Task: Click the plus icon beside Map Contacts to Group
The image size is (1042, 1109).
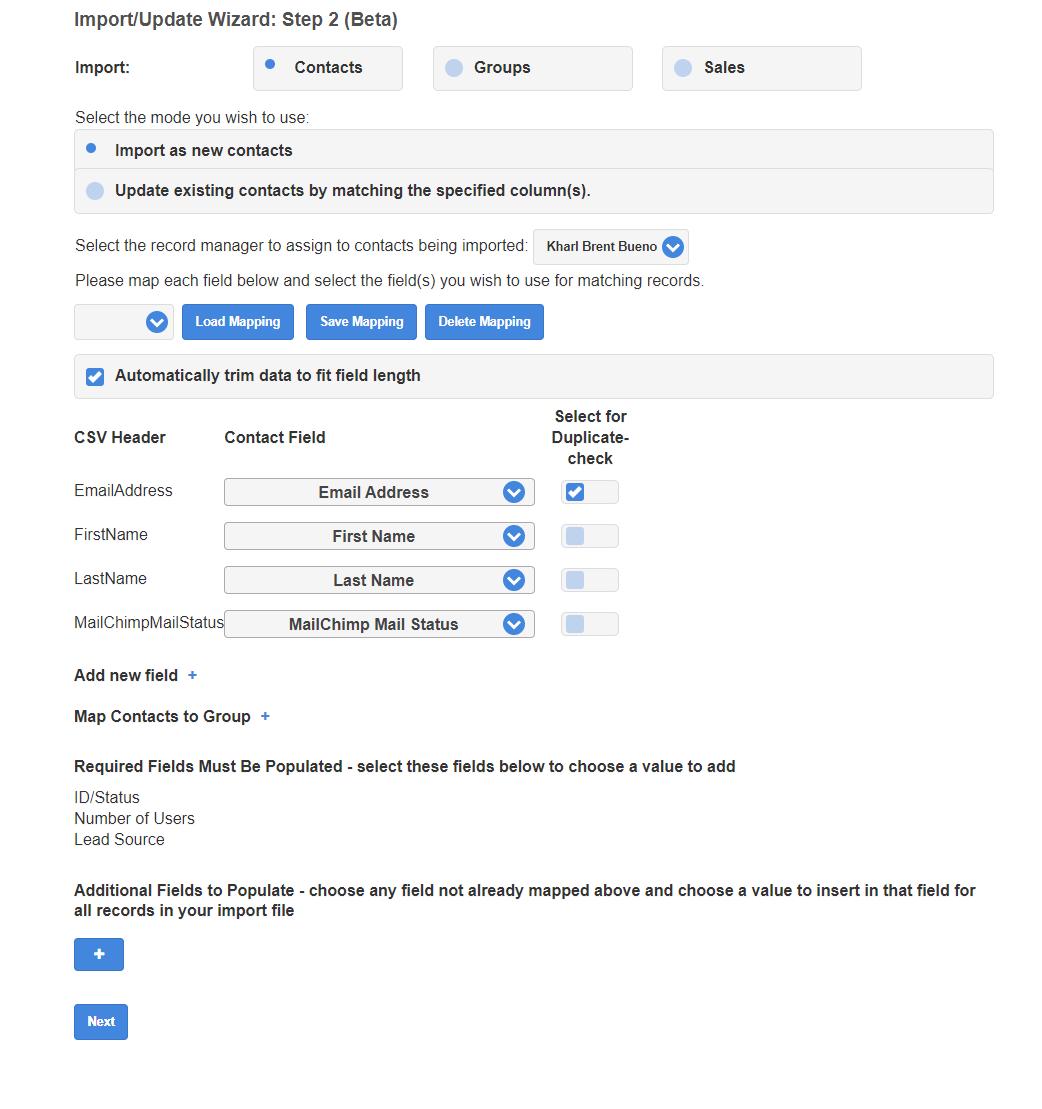Action: click(x=265, y=716)
